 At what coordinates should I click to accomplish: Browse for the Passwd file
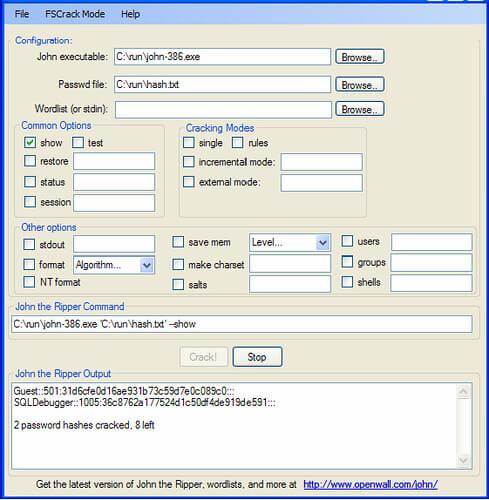coord(360,85)
